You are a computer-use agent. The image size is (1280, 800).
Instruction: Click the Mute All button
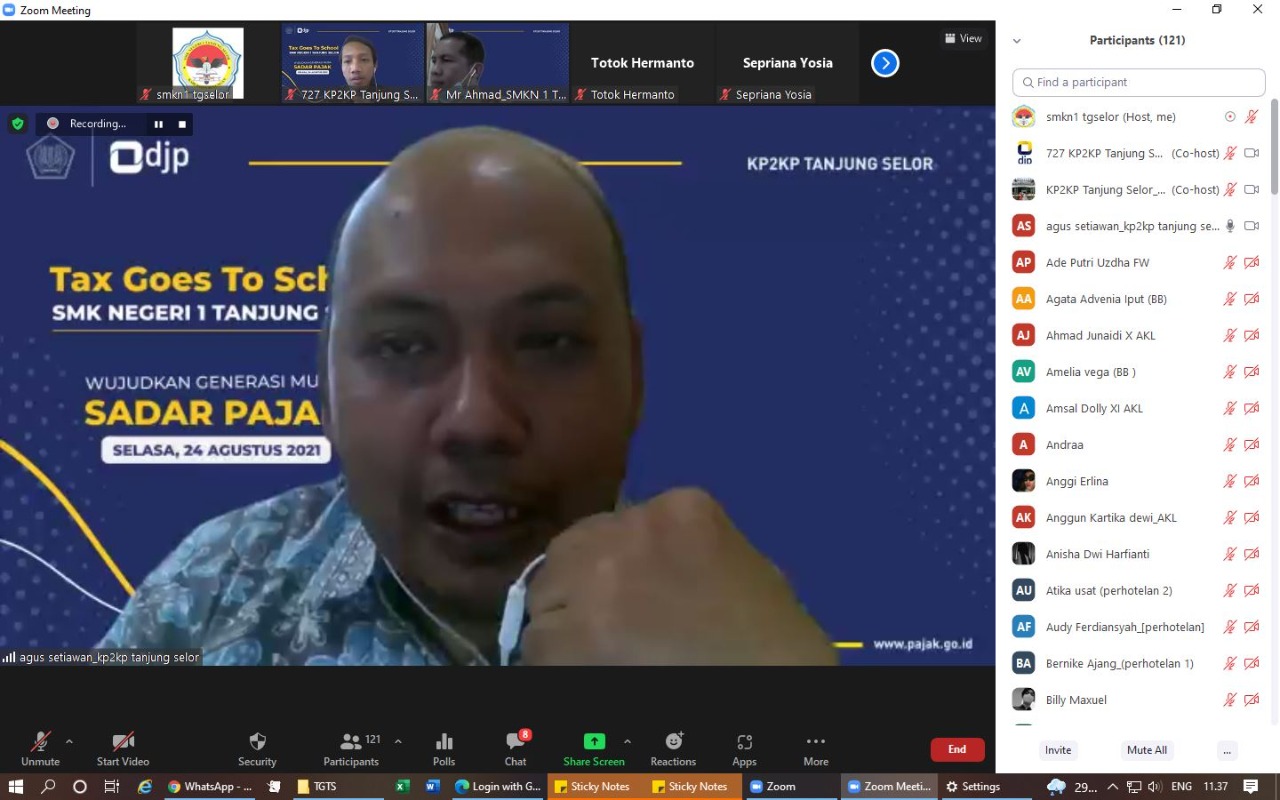pos(1146,750)
